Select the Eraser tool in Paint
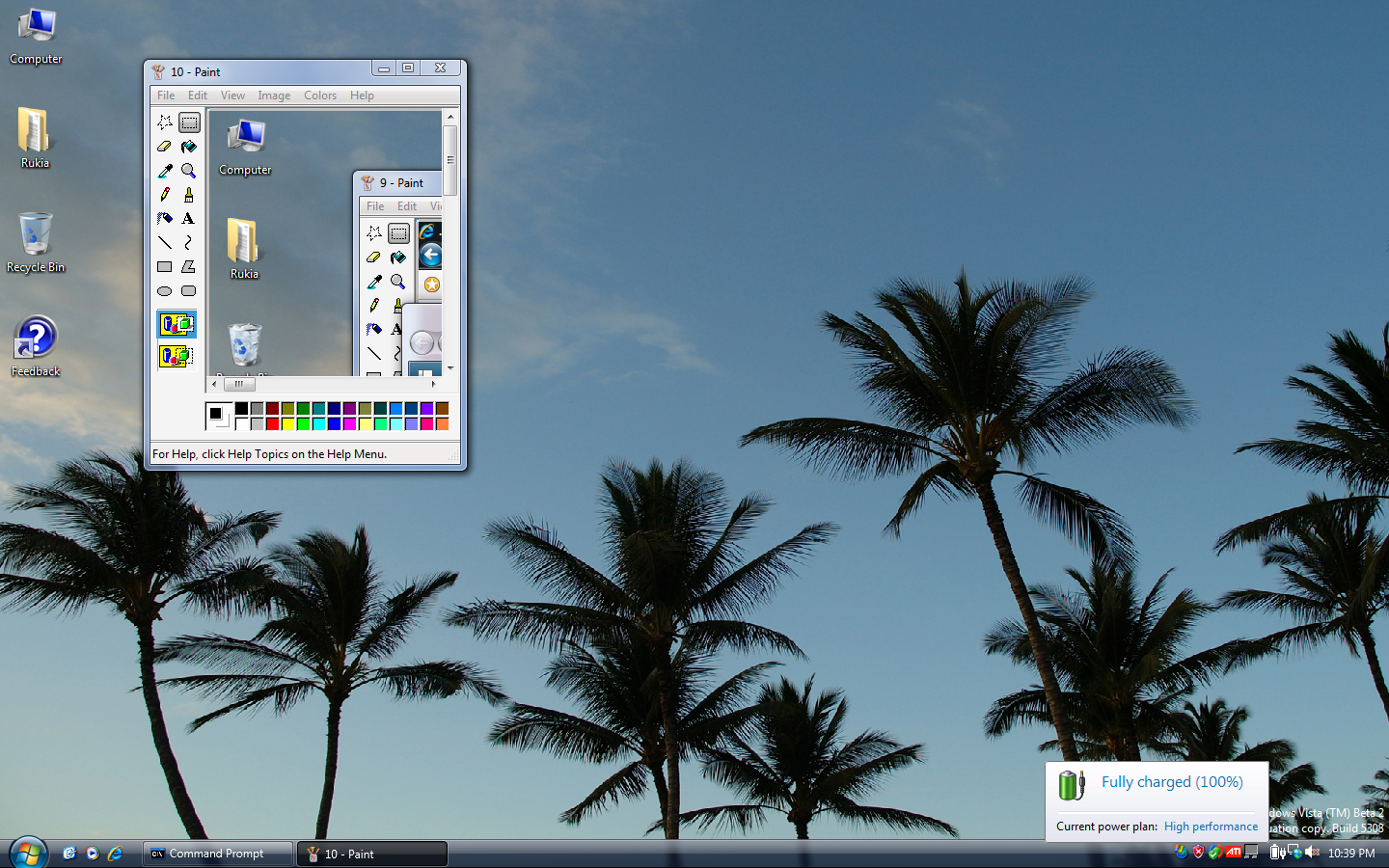1389x868 pixels. point(164,147)
